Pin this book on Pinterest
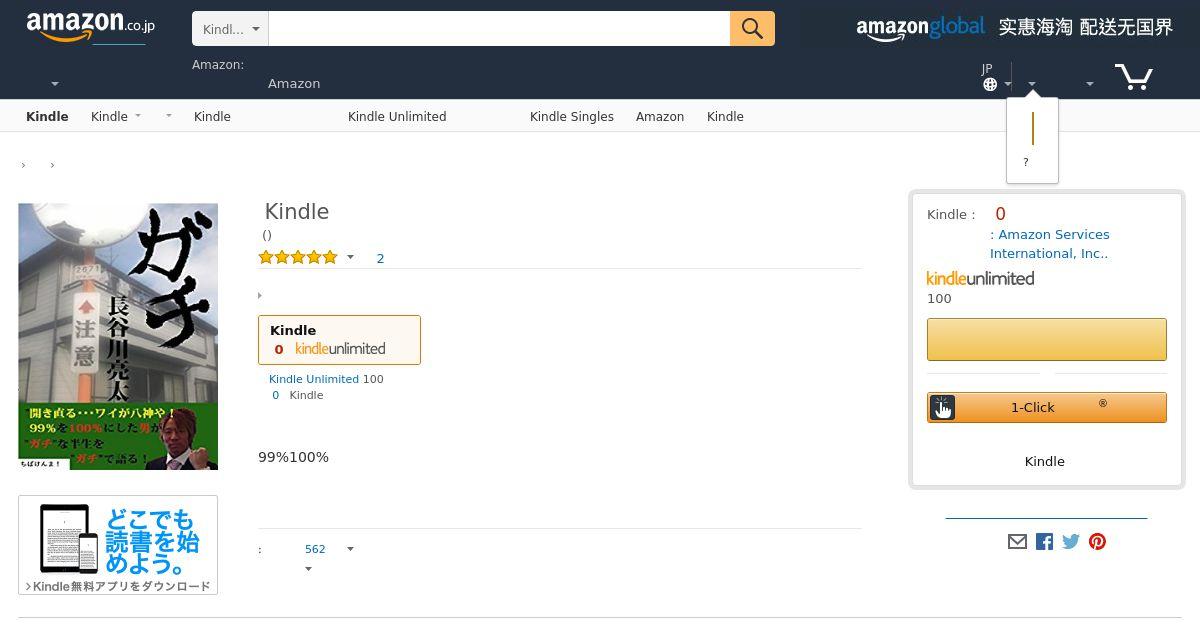Viewport: 1200px width, 630px height. [1098, 541]
